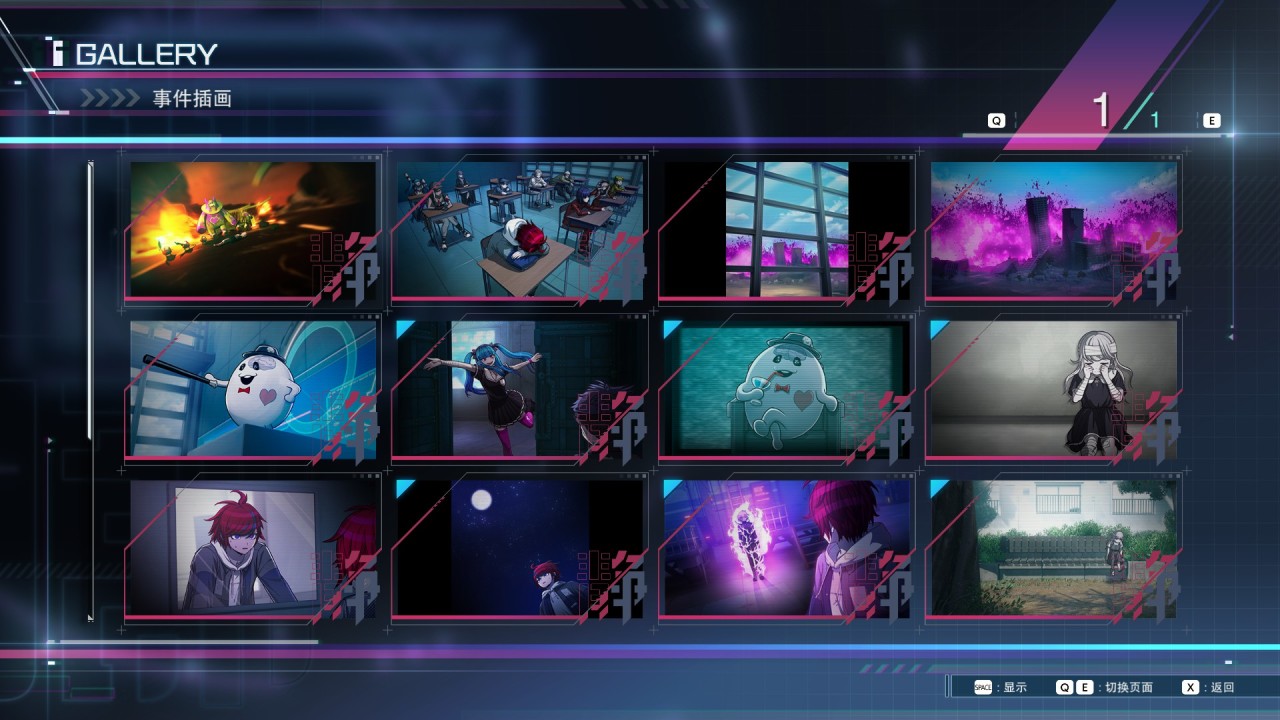Open the garden bench courtyard illustration
Image resolution: width=1280 pixels, height=720 pixels.
point(1053,548)
